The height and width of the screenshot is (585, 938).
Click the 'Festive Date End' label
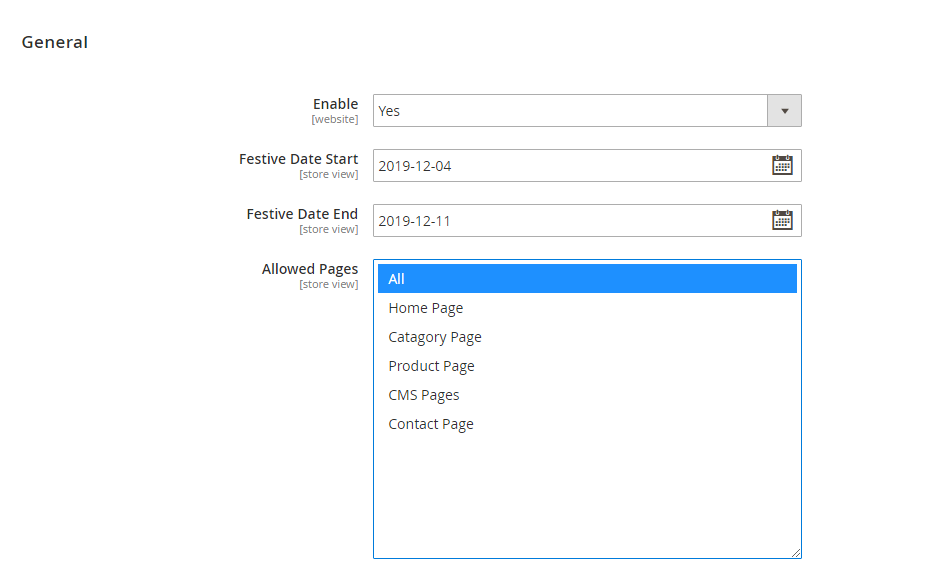[302, 214]
